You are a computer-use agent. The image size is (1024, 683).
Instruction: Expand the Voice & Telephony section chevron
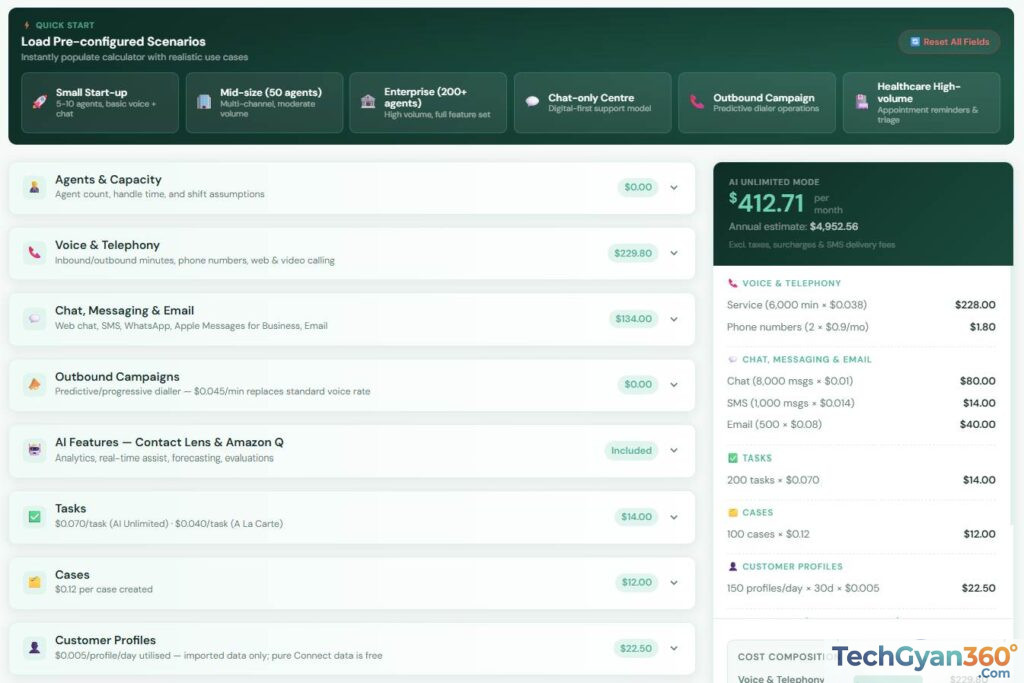(x=674, y=253)
